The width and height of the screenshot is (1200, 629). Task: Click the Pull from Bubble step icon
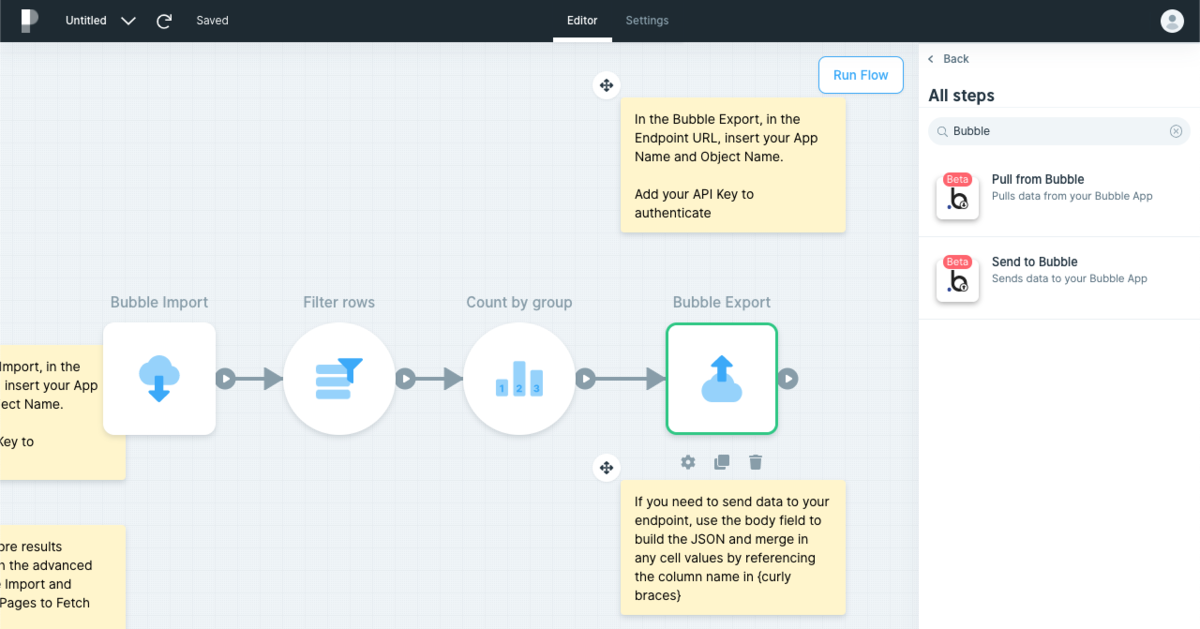958,196
